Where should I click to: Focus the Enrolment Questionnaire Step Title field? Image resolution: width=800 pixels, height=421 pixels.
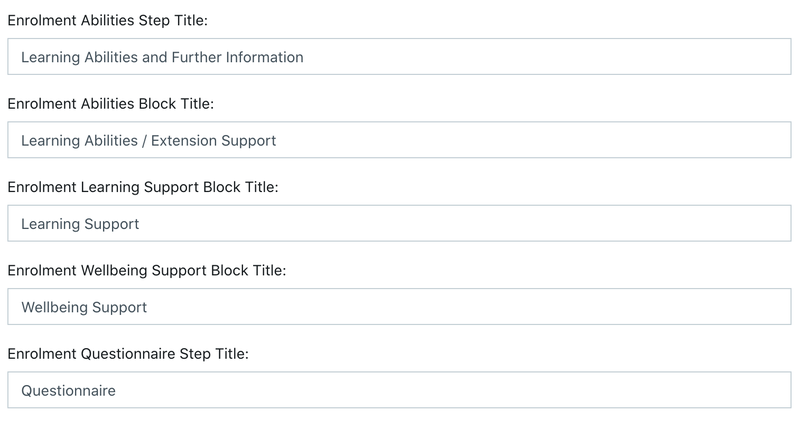400,390
